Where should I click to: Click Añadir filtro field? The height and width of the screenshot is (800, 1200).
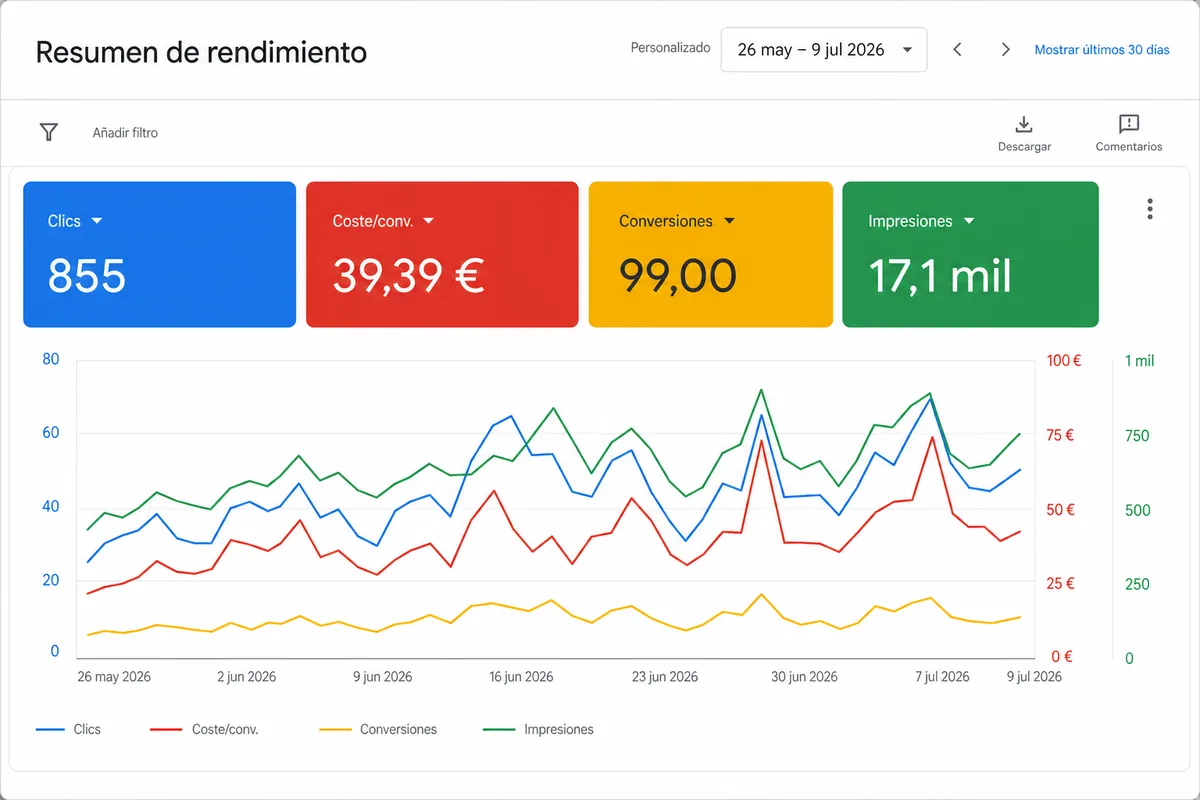125,132
